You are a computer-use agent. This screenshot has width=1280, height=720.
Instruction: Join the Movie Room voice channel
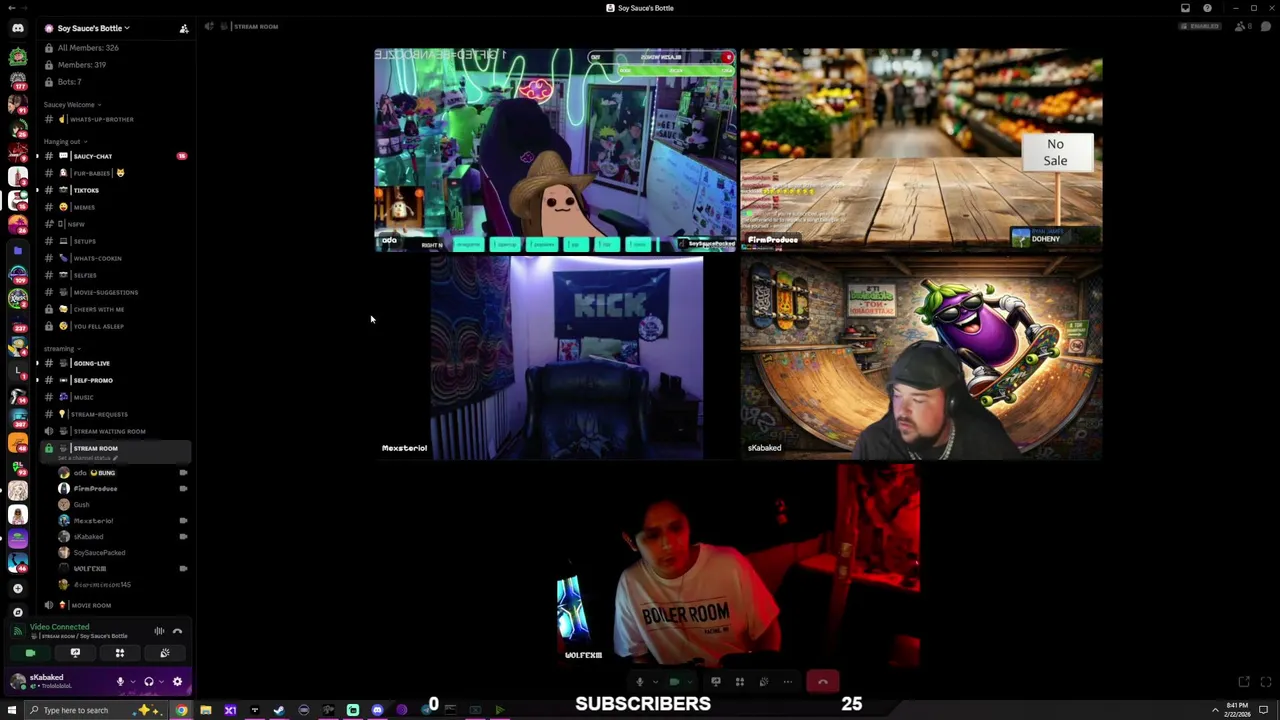(x=115, y=605)
